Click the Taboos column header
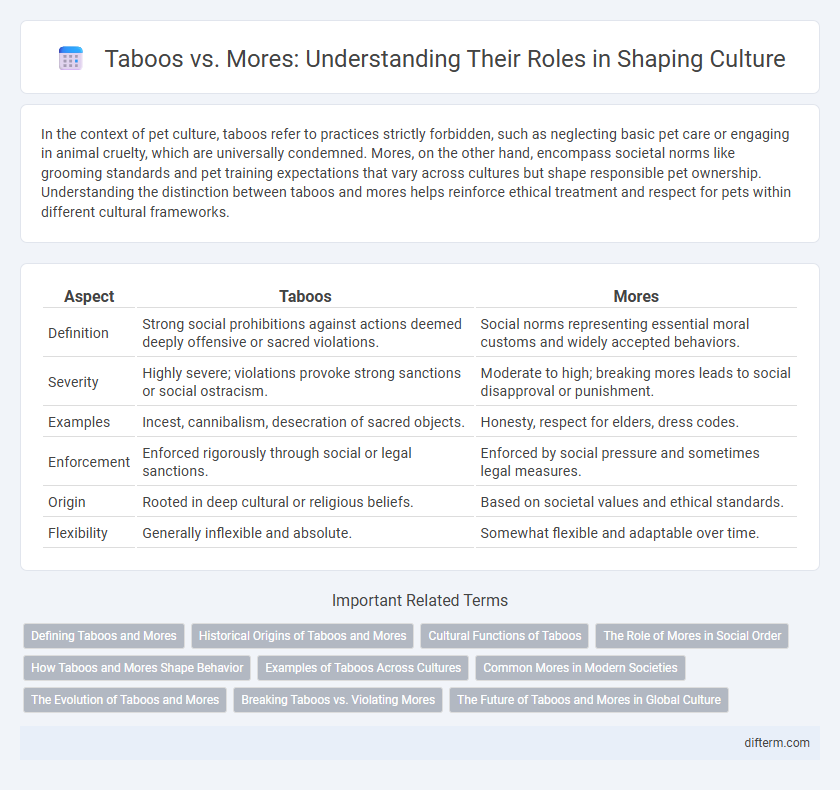This screenshot has height=790, width=840. click(305, 296)
